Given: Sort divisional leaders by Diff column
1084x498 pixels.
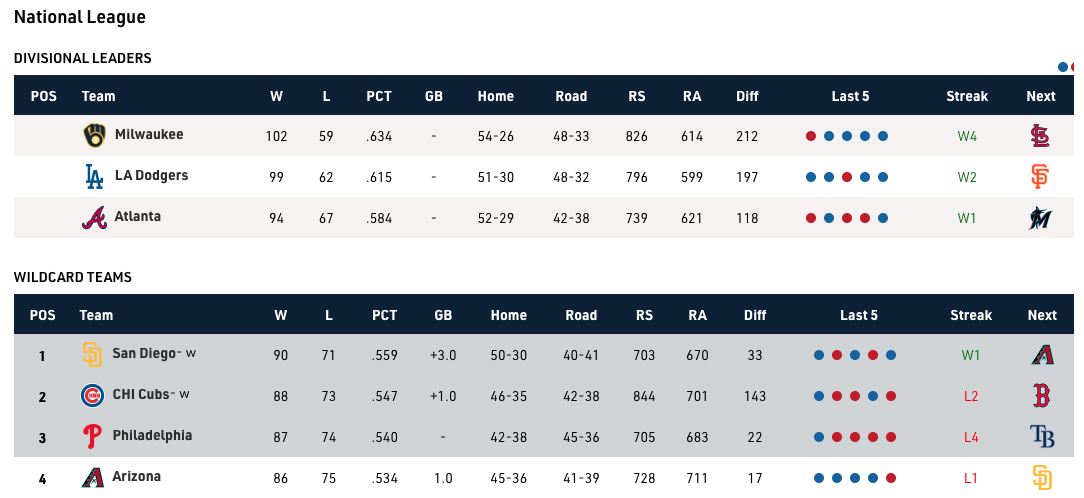Looking at the screenshot, I should tap(747, 96).
